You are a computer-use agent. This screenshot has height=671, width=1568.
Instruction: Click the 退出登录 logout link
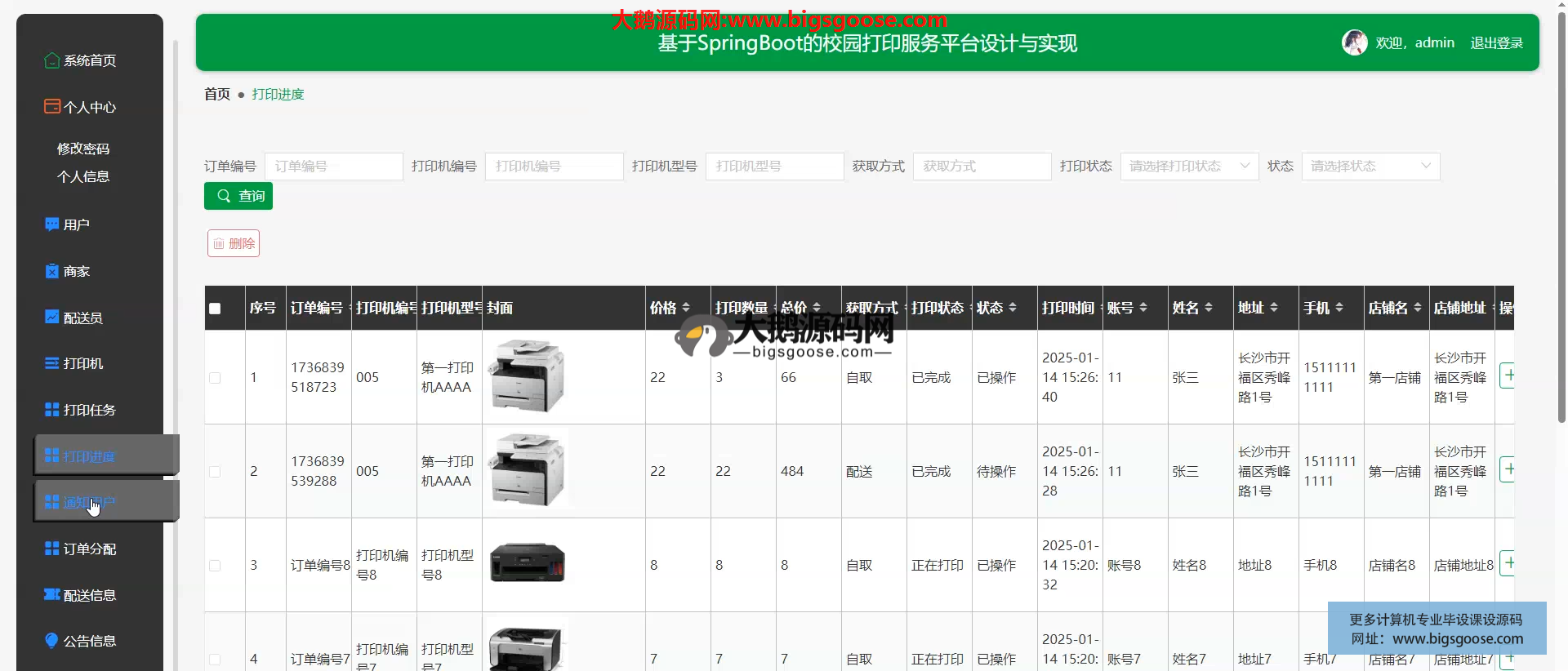[x=1496, y=43]
